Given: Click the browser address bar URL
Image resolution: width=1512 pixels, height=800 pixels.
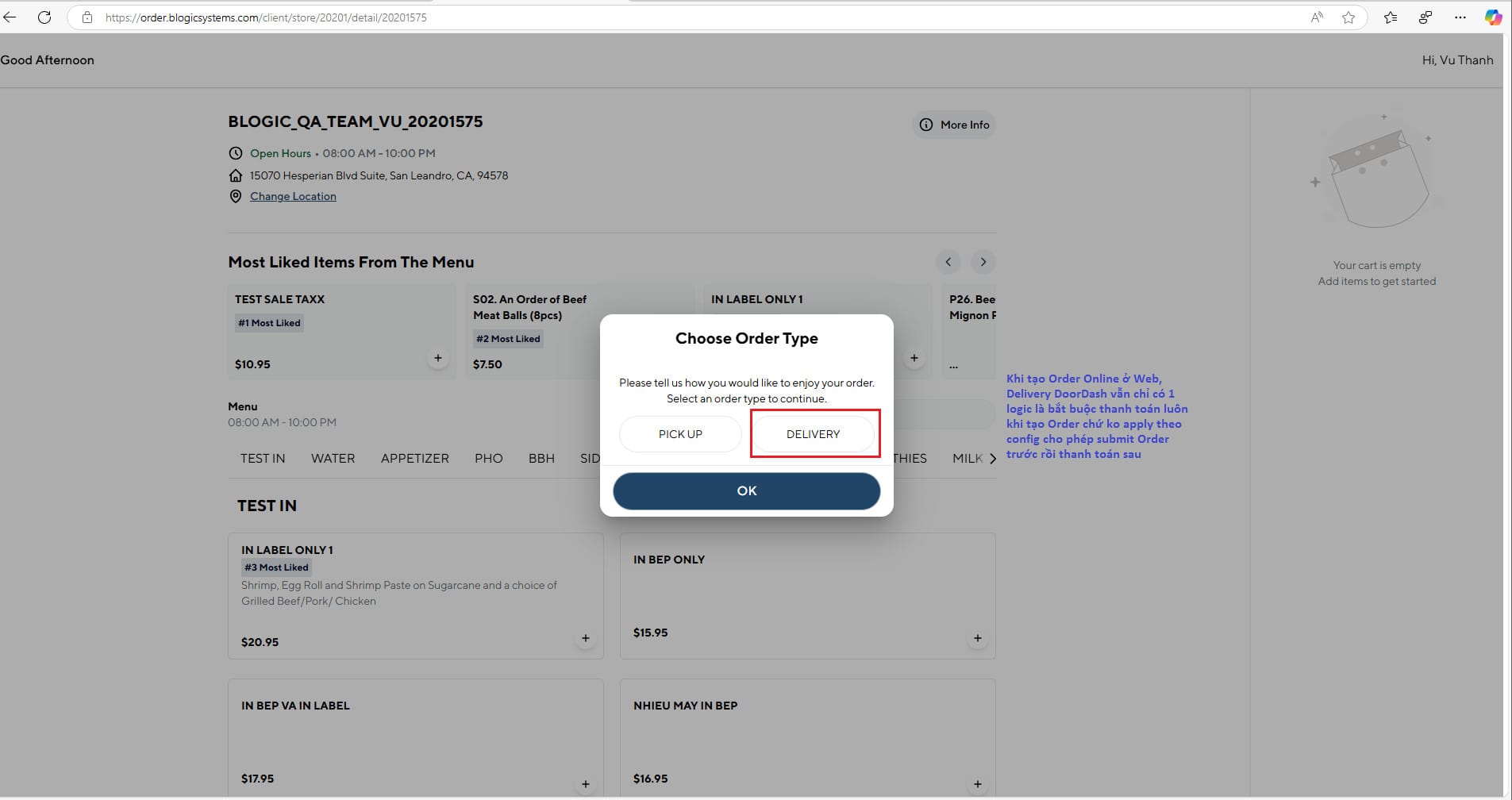Looking at the screenshot, I should (266, 17).
